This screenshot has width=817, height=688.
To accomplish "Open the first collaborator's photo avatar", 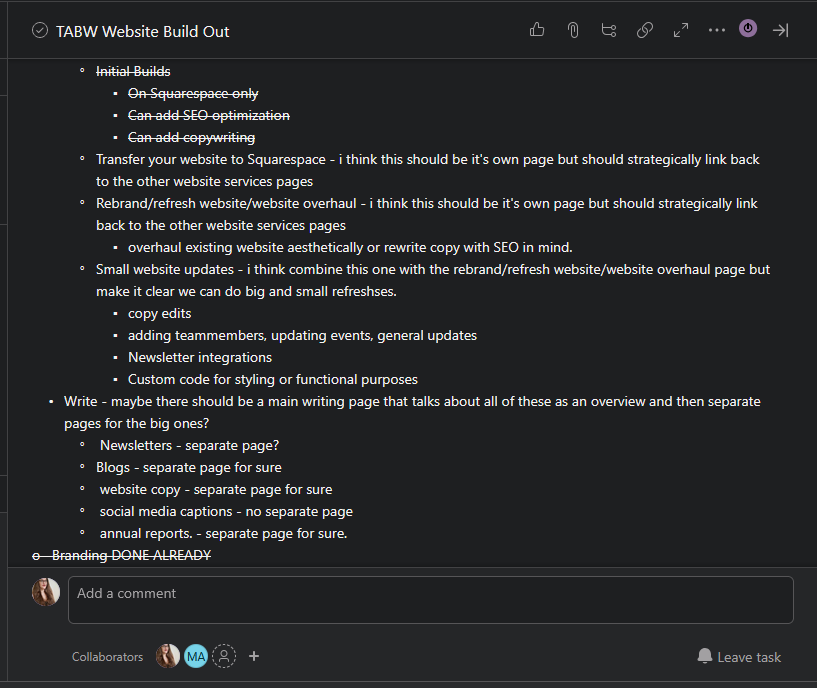I will pos(168,656).
